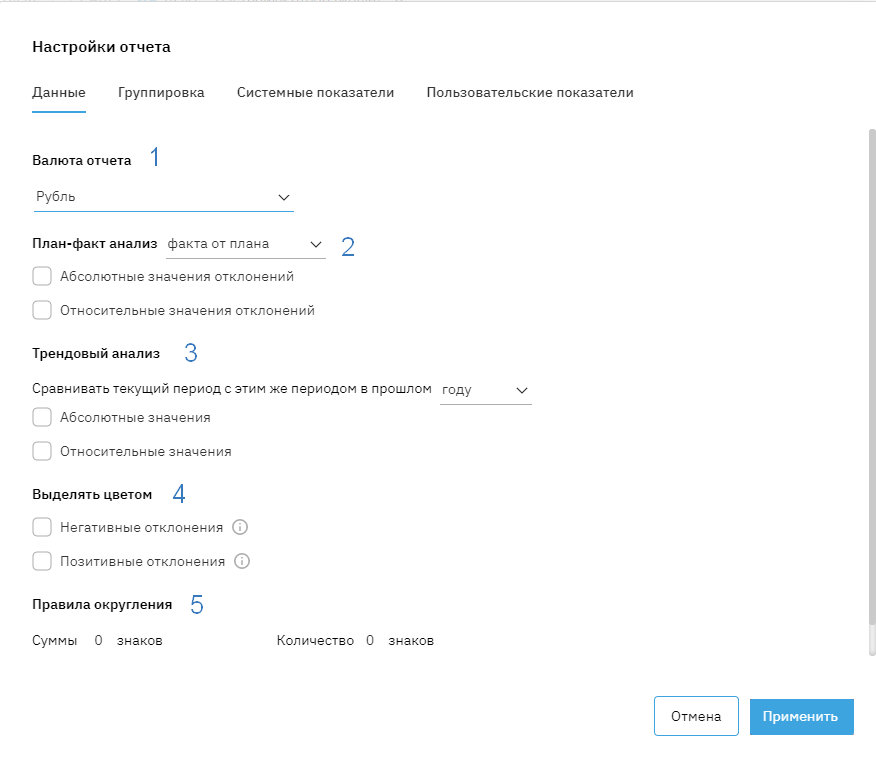876x759 pixels.
Task: Click the Количество rounding digits field
Action: coord(370,641)
